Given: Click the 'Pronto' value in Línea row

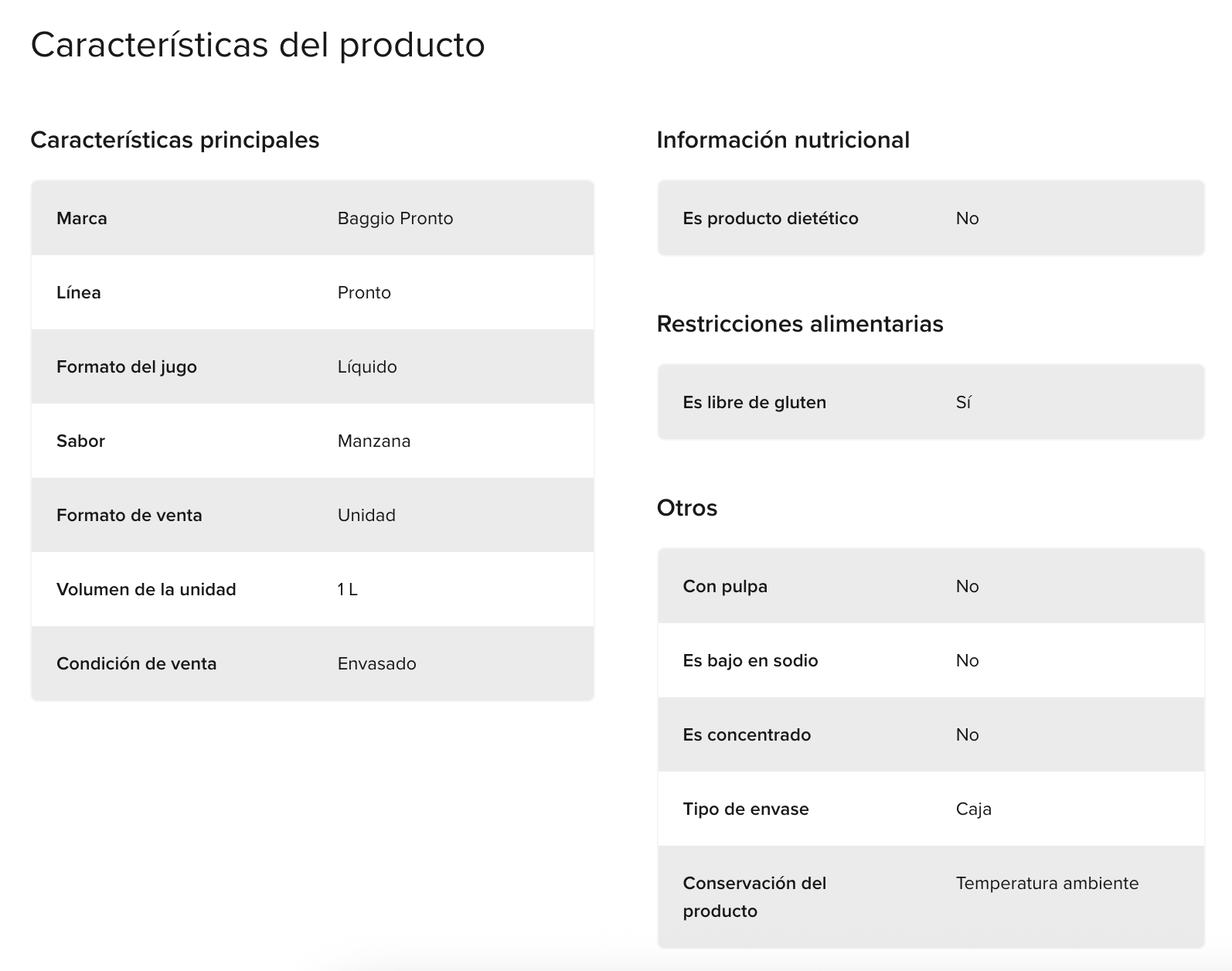Looking at the screenshot, I should pos(364,293).
